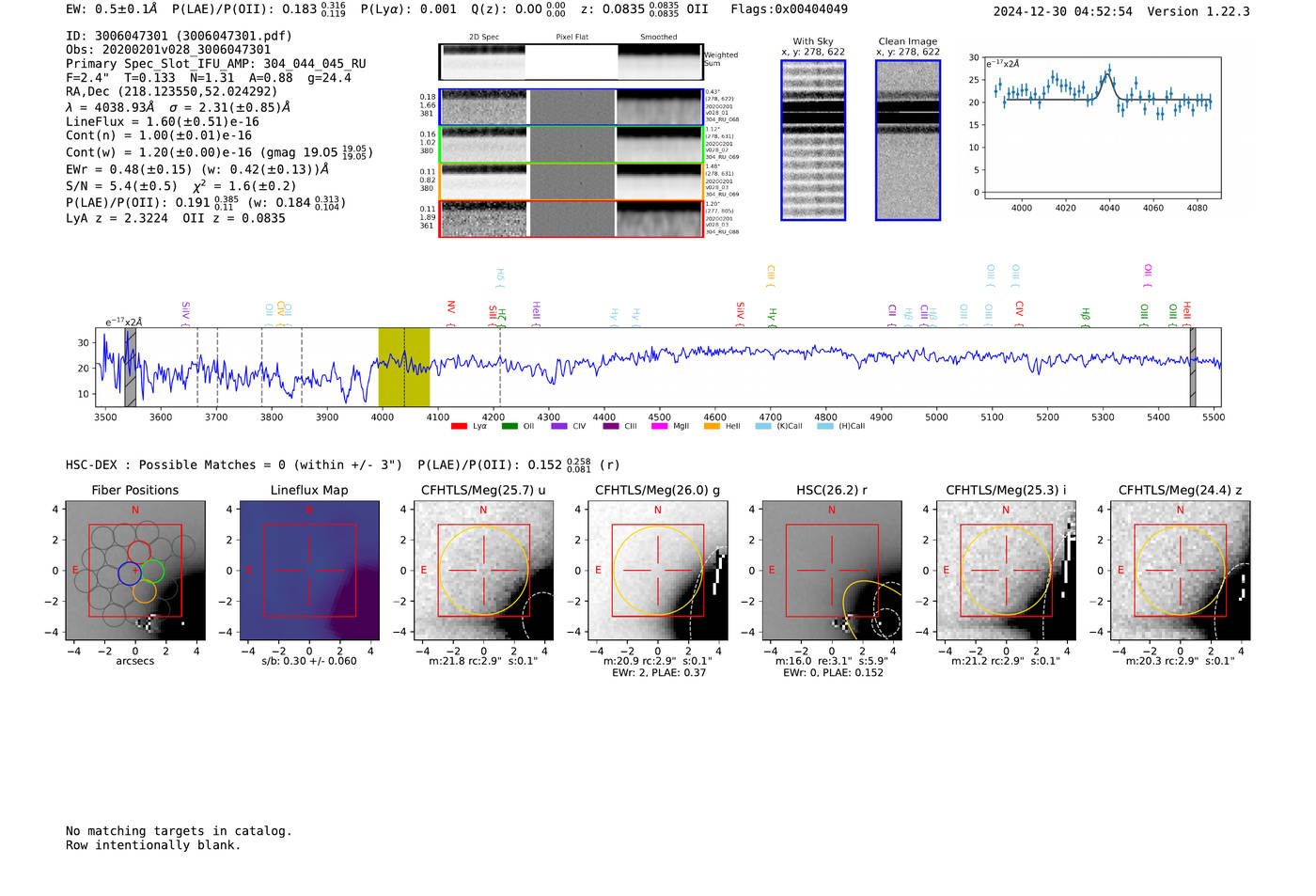This screenshot has width=1316, height=896.
Task: Click the λ = 4038.93Å wavelength line
Action: 178,107
